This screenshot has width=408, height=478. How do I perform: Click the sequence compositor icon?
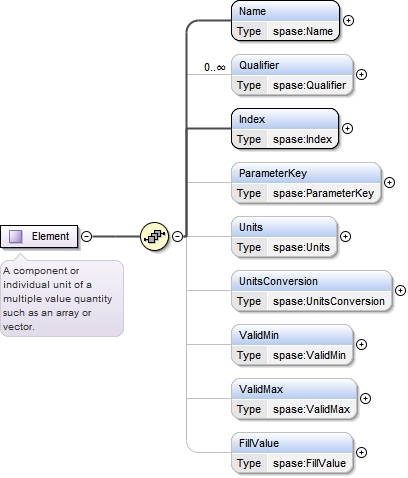pyautogui.click(x=154, y=236)
